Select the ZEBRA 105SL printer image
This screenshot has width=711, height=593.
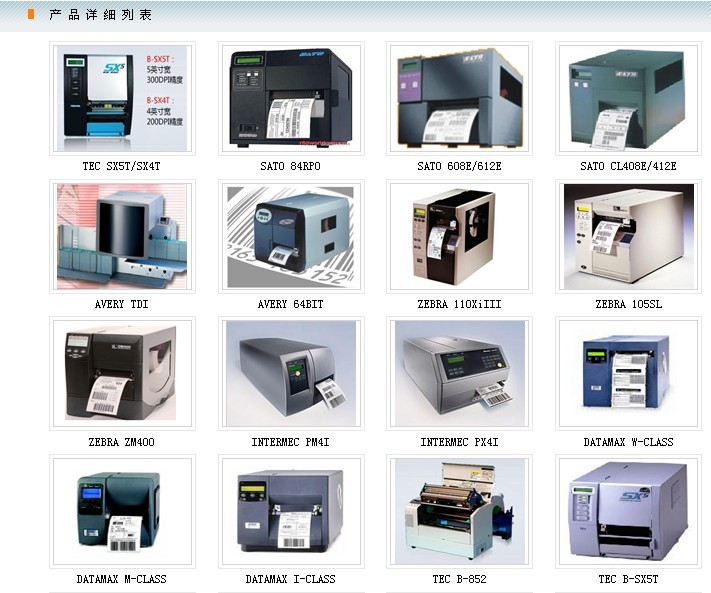point(628,236)
